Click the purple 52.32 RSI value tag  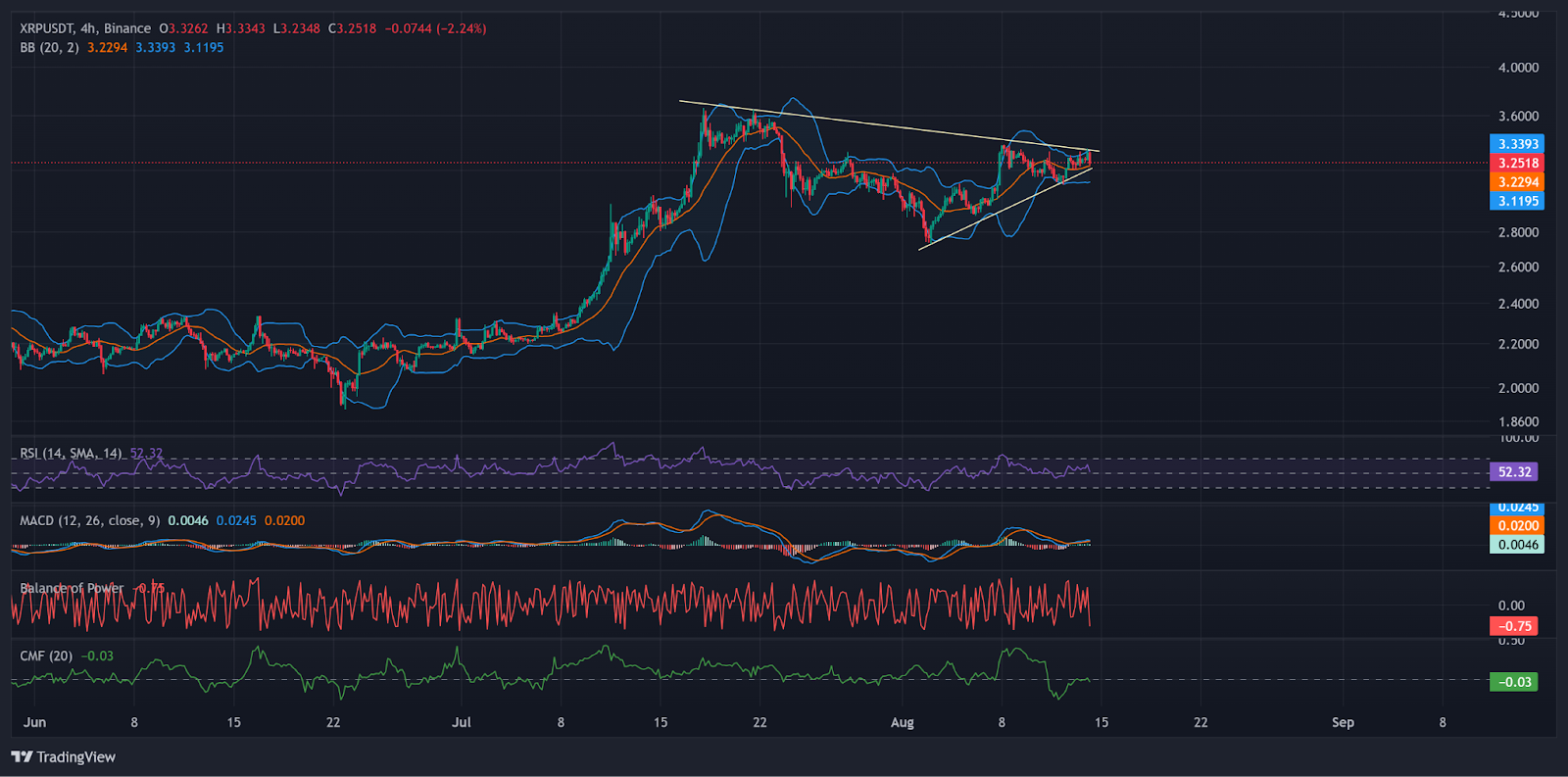pos(1514,472)
